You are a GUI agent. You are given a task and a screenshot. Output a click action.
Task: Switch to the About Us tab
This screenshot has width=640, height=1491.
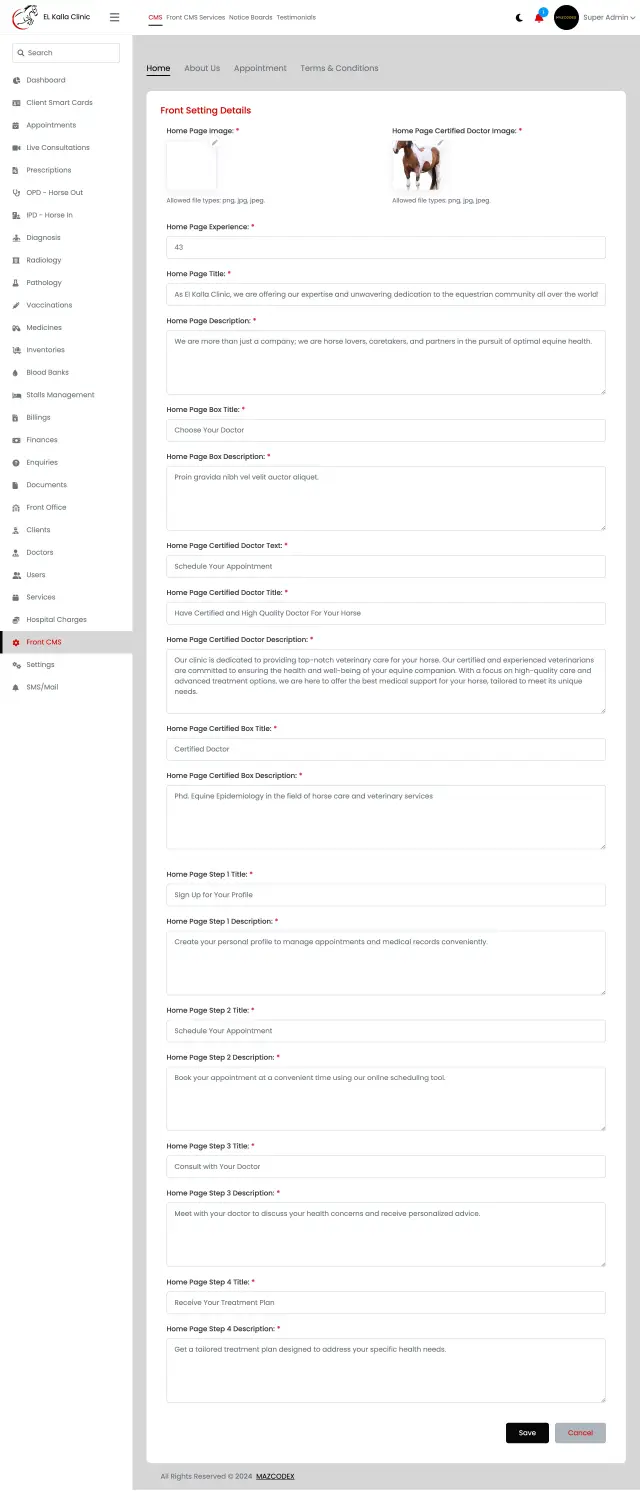(202, 68)
